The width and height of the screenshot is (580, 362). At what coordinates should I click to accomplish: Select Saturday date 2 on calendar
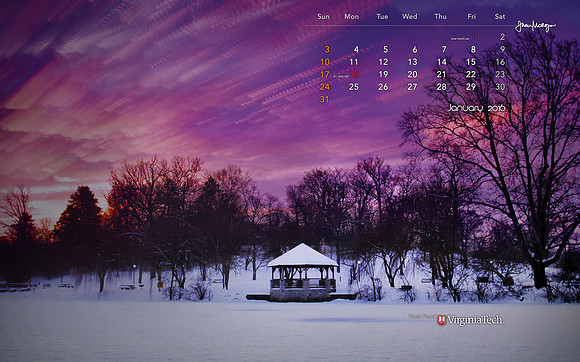point(502,37)
